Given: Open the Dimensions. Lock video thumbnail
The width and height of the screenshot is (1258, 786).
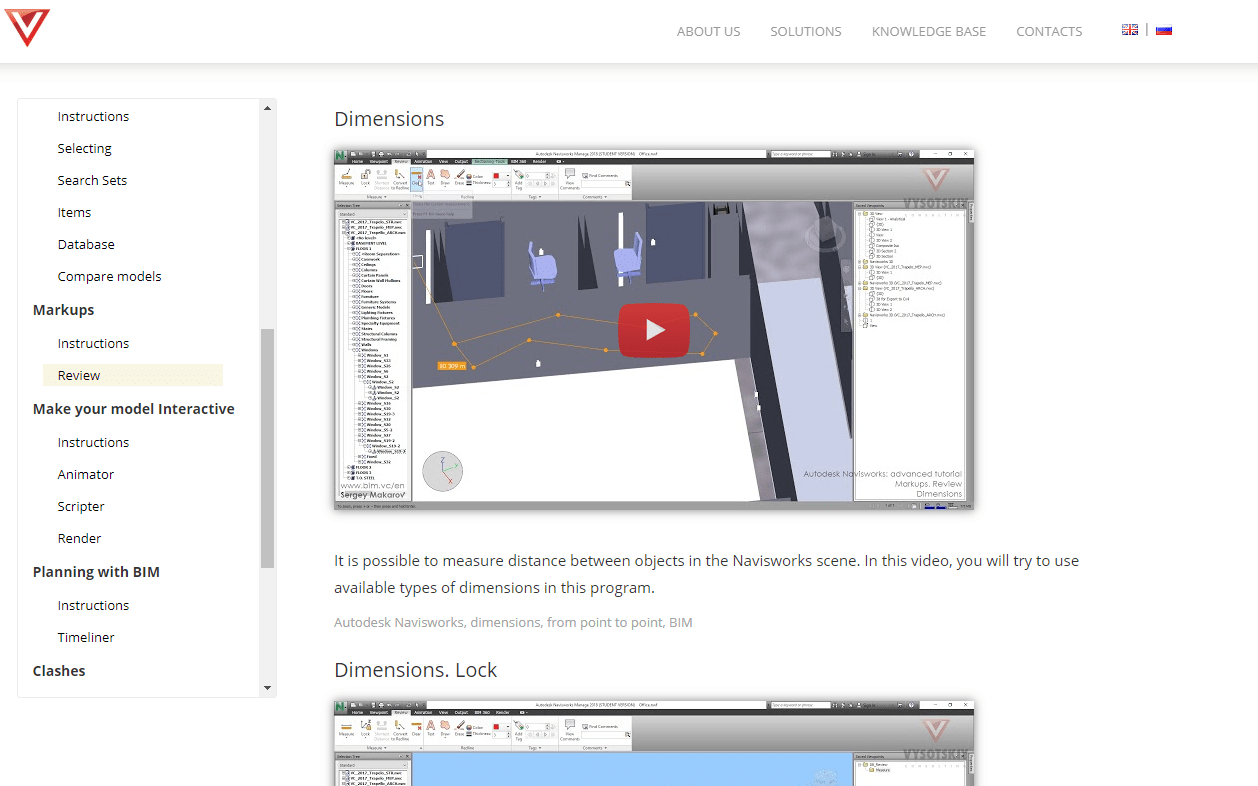Looking at the screenshot, I should pyautogui.click(x=654, y=743).
